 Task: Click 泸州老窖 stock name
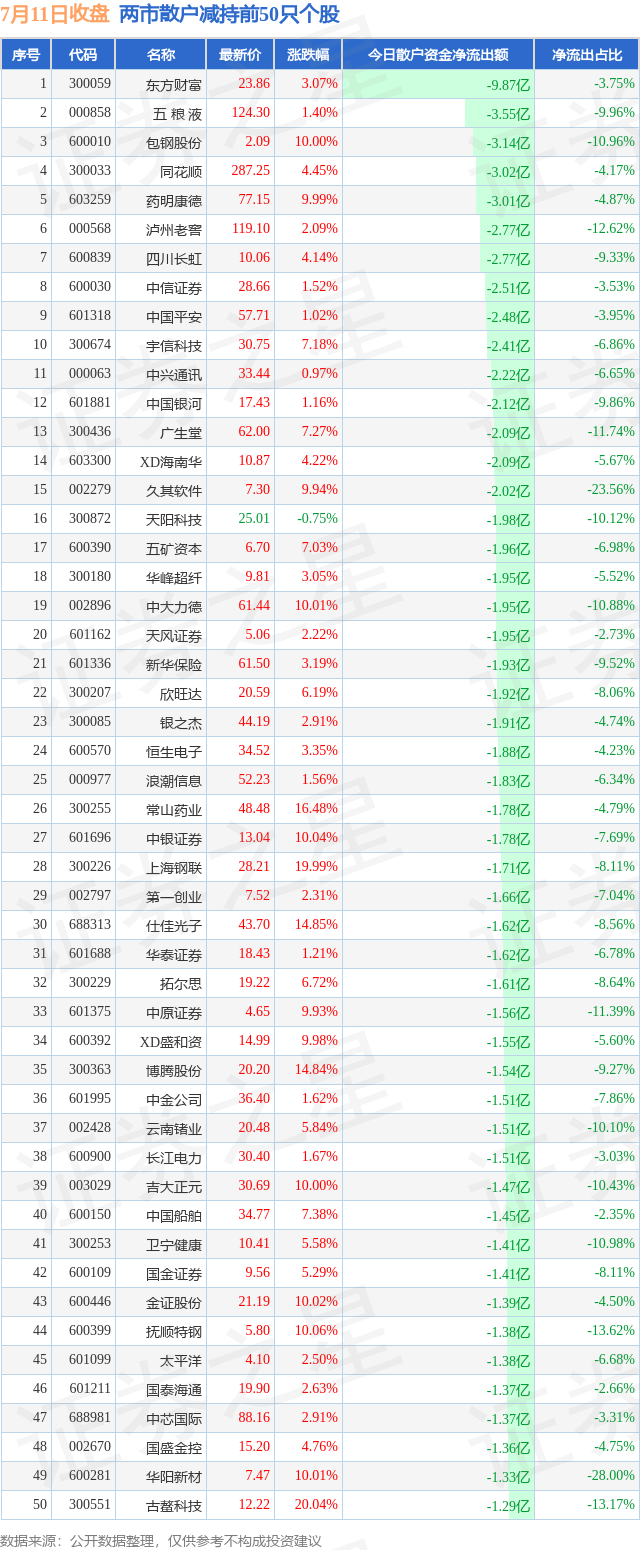pyautogui.click(x=174, y=229)
